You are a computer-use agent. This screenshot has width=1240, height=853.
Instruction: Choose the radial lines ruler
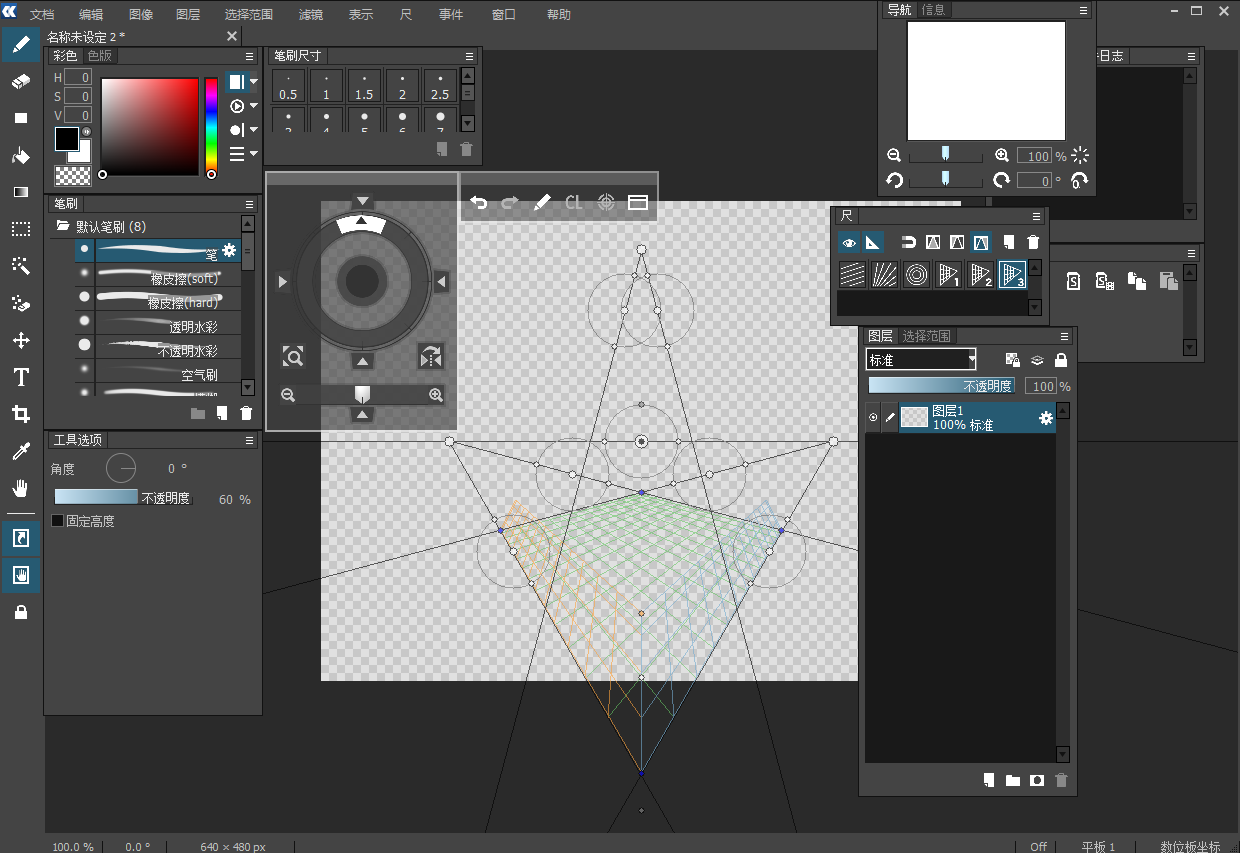(884, 274)
